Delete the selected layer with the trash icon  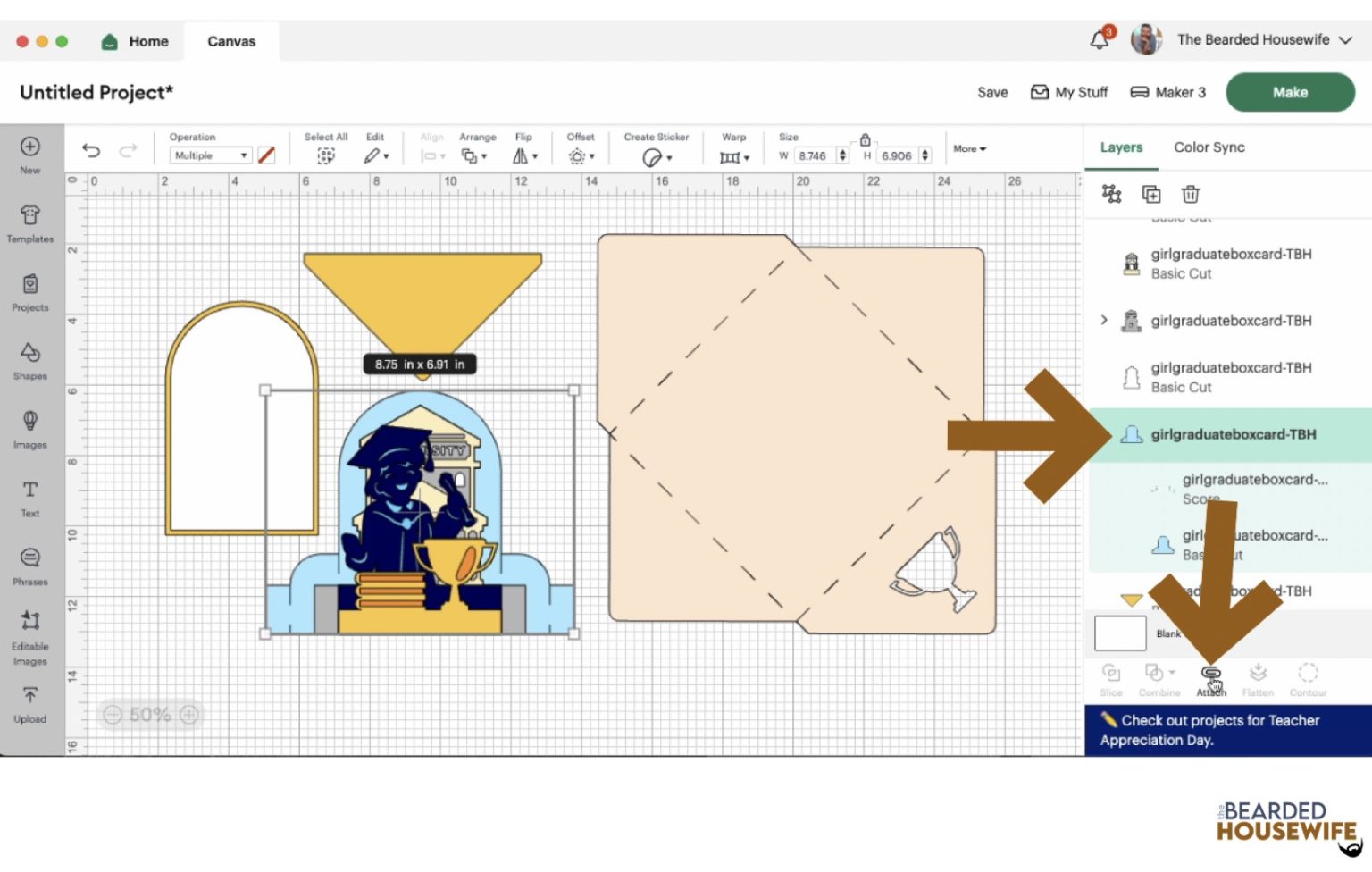click(1190, 194)
